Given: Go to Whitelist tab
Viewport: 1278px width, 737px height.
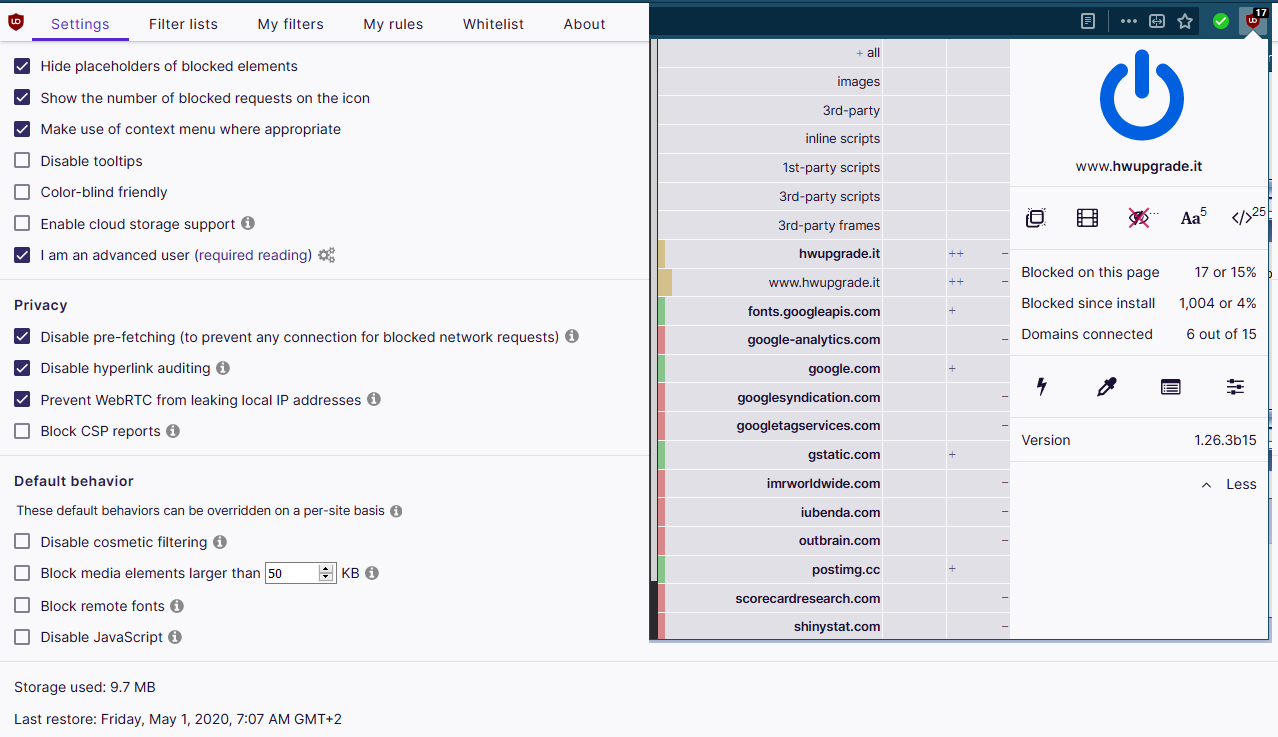Looking at the screenshot, I should 493,24.
